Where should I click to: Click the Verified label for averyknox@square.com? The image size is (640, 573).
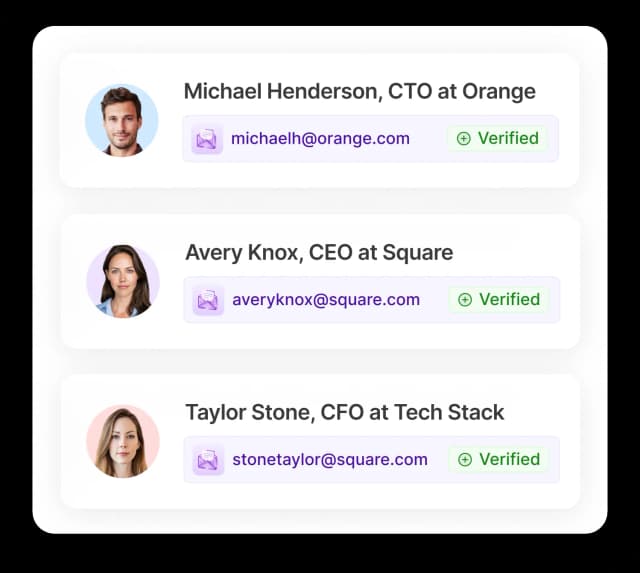pyautogui.click(x=509, y=300)
